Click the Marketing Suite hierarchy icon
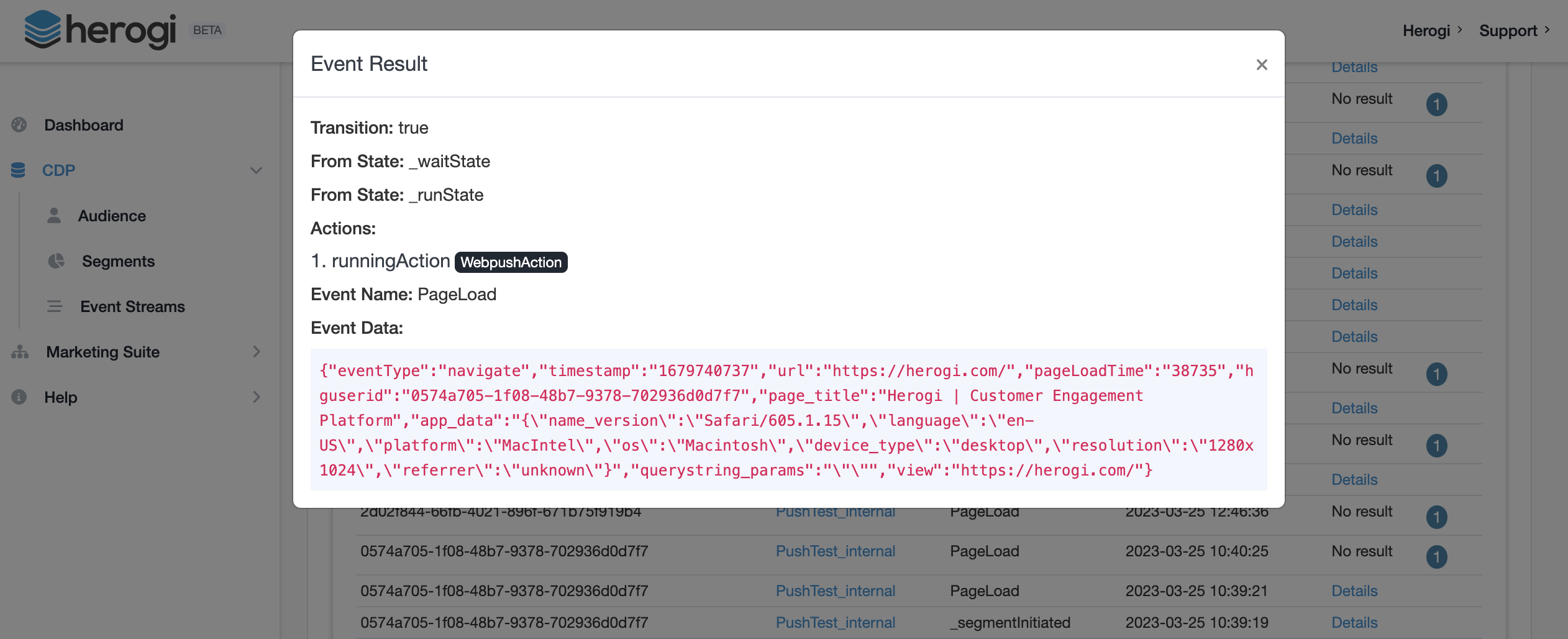Viewport: 1568px width, 639px height. click(20, 352)
